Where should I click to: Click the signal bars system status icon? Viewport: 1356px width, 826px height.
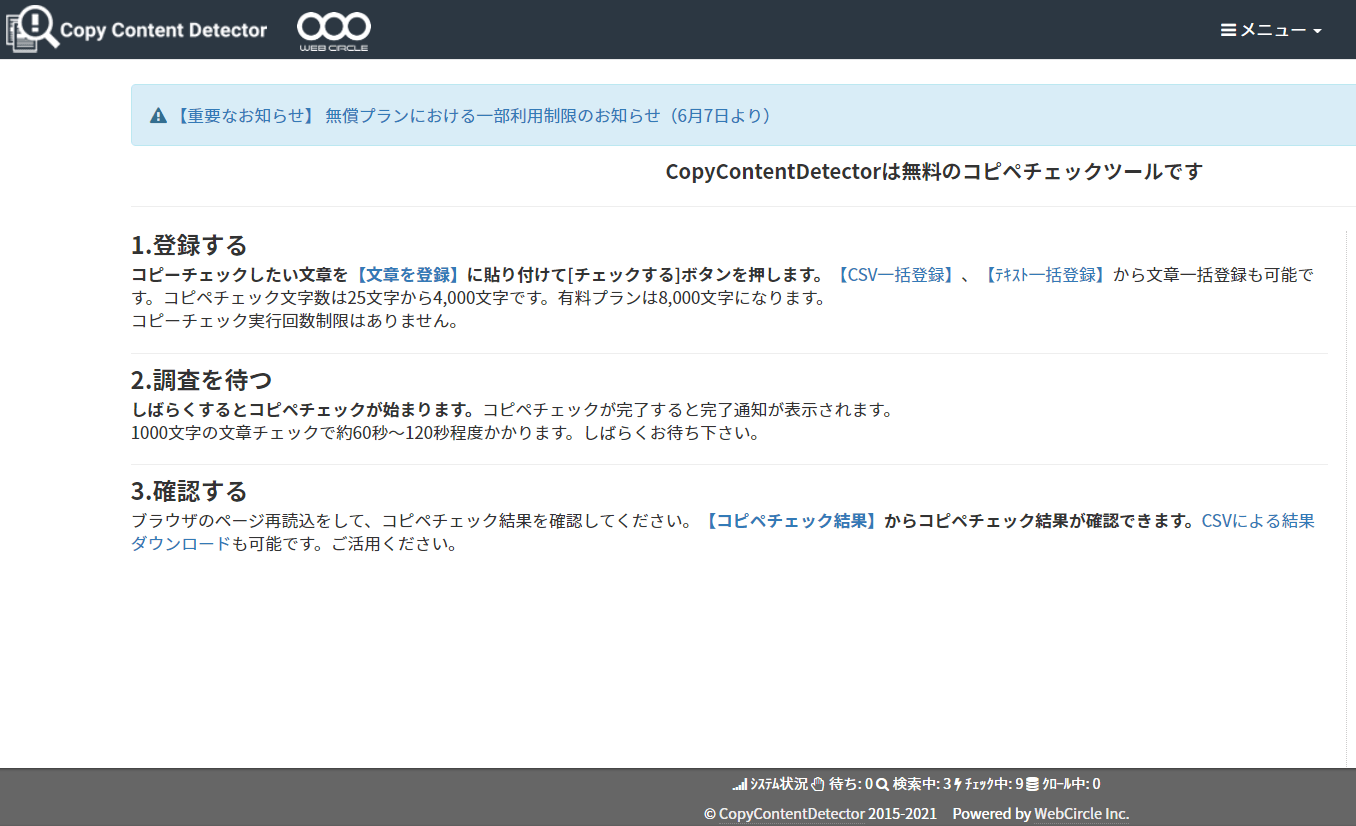(740, 785)
